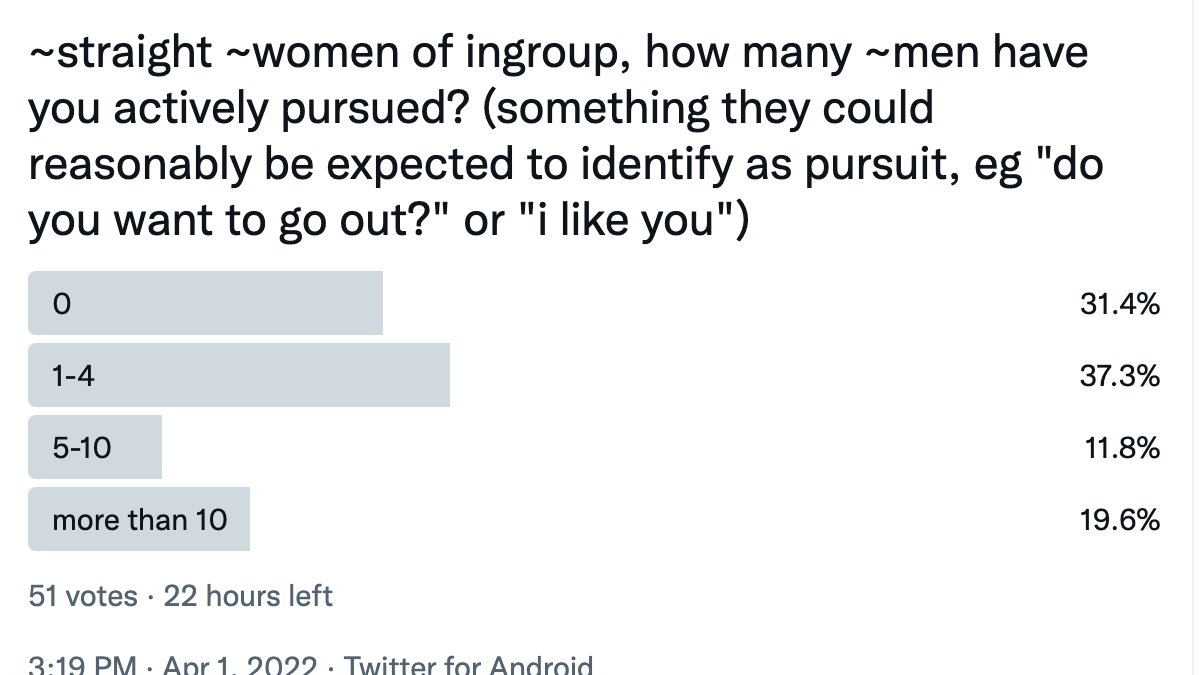Click the 19.6% percentage label
This screenshot has height=675, width=1200.
coord(1121,520)
